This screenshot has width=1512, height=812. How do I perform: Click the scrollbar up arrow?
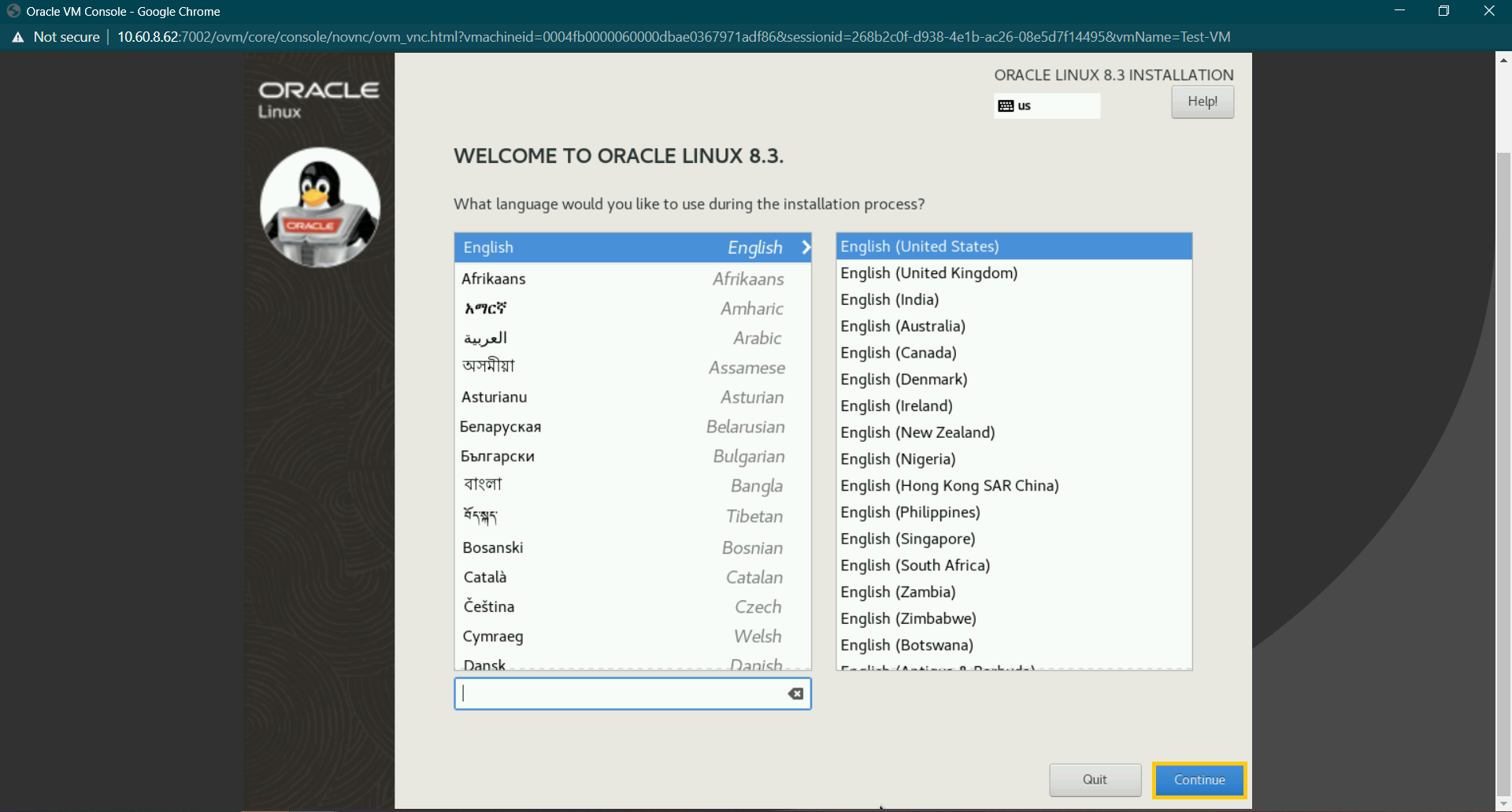[x=1503, y=60]
